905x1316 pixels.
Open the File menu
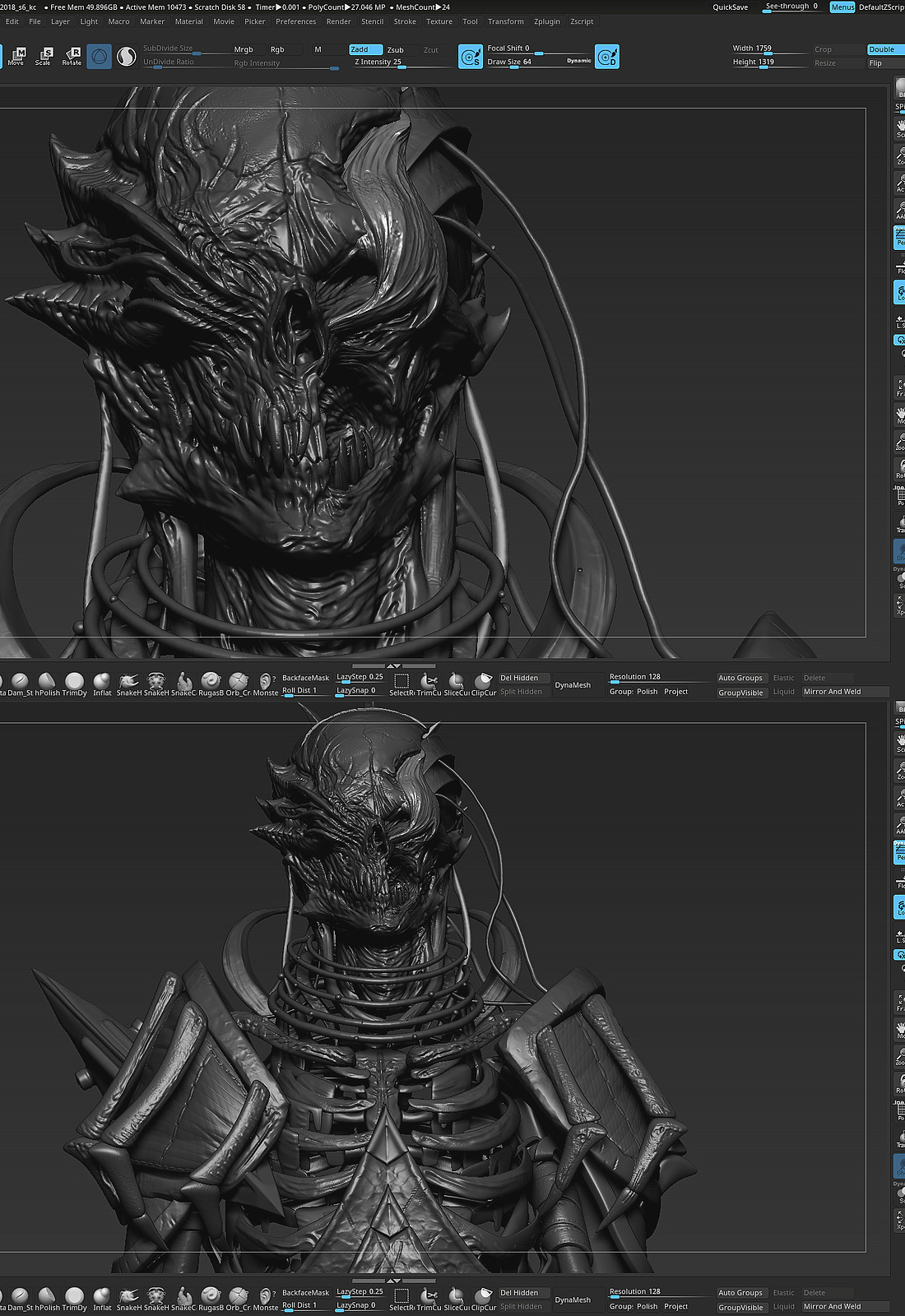pyautogui.click(x=35, y=21)
